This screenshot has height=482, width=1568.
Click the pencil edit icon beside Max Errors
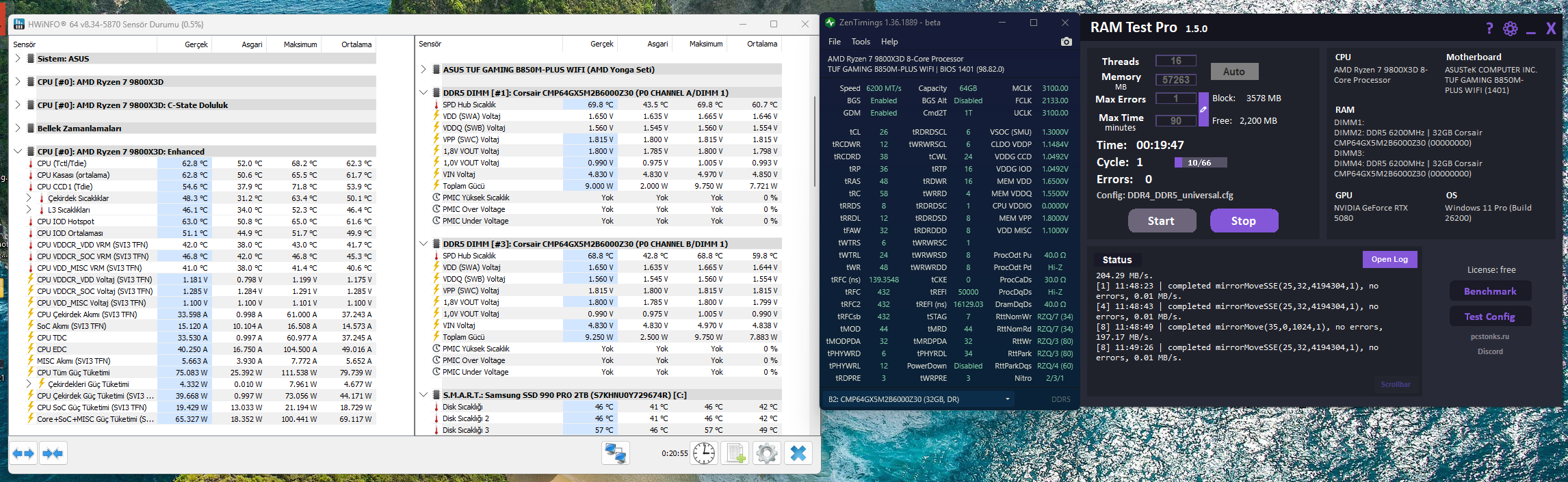coord(1203,109)
